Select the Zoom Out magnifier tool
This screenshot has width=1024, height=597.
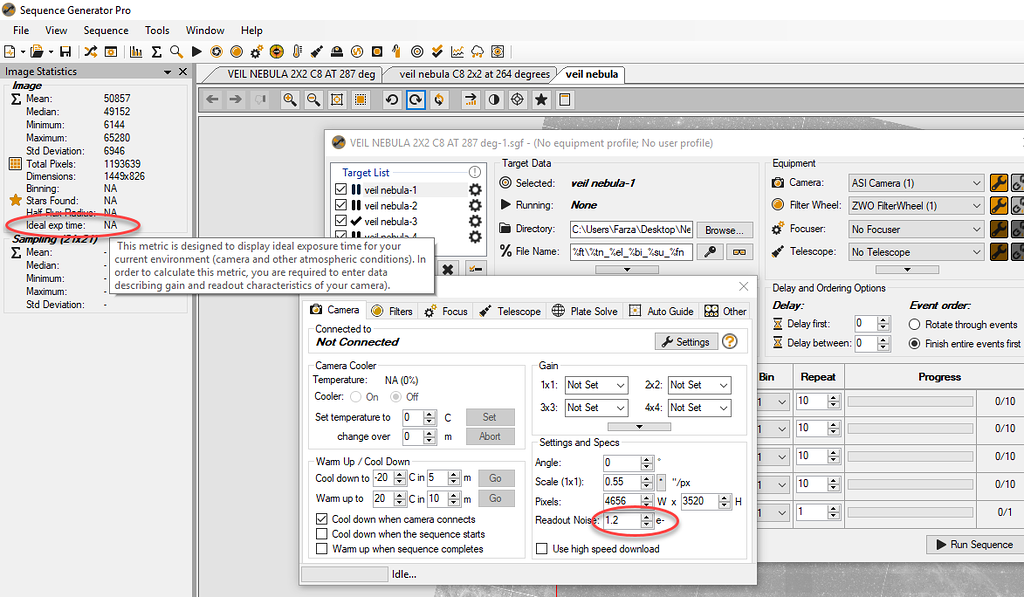[x=312, y=99]
